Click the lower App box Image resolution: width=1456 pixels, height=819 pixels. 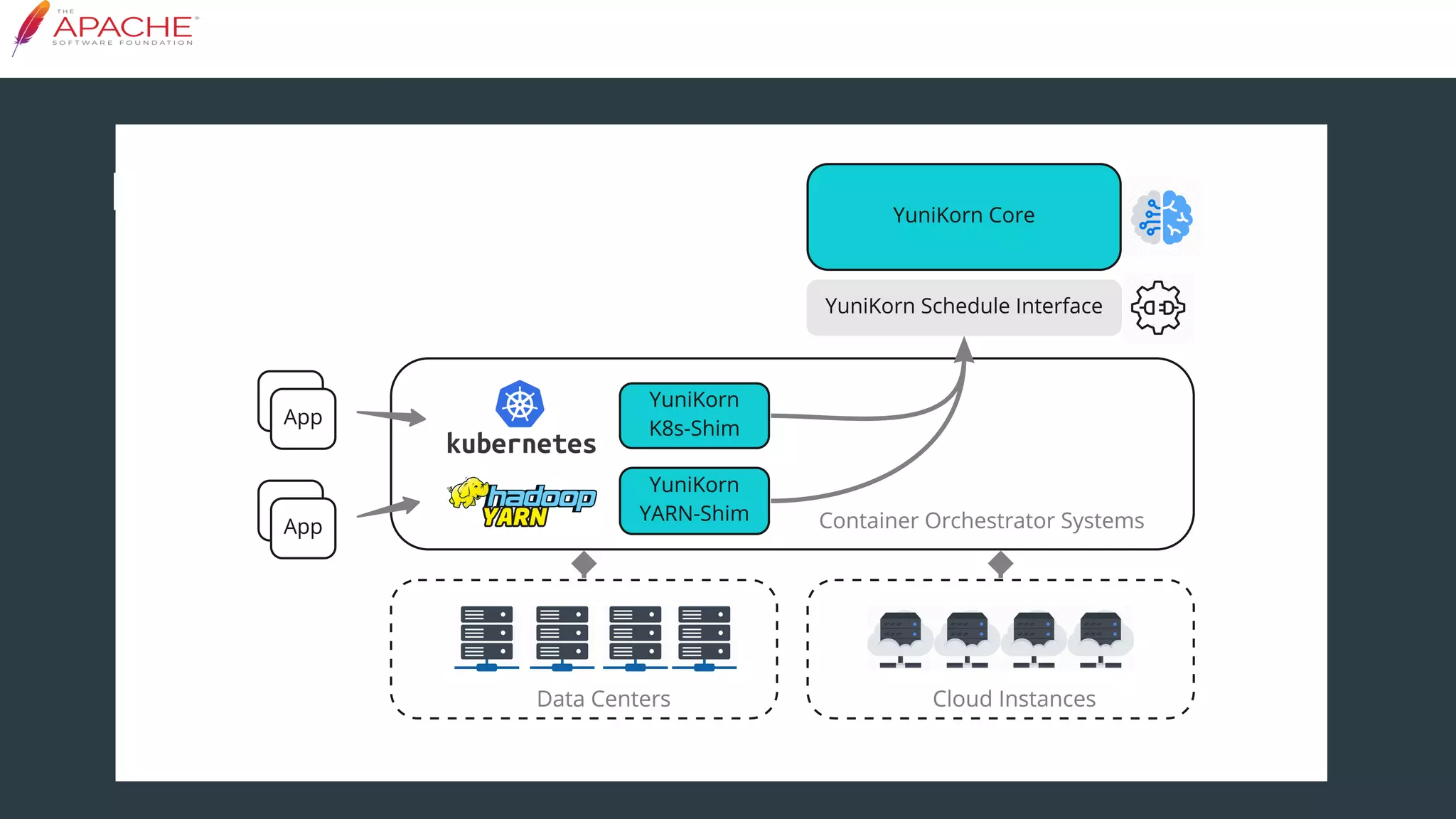[x=303, y=527]
